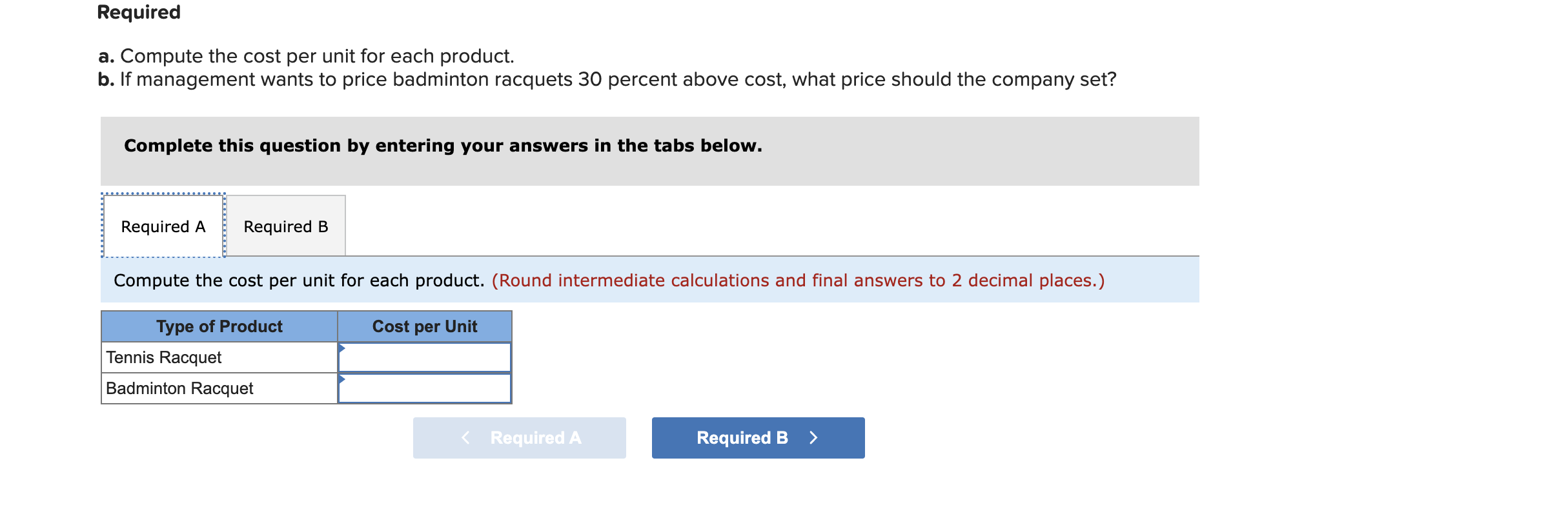Click the Required heading text

pos(137,12)
